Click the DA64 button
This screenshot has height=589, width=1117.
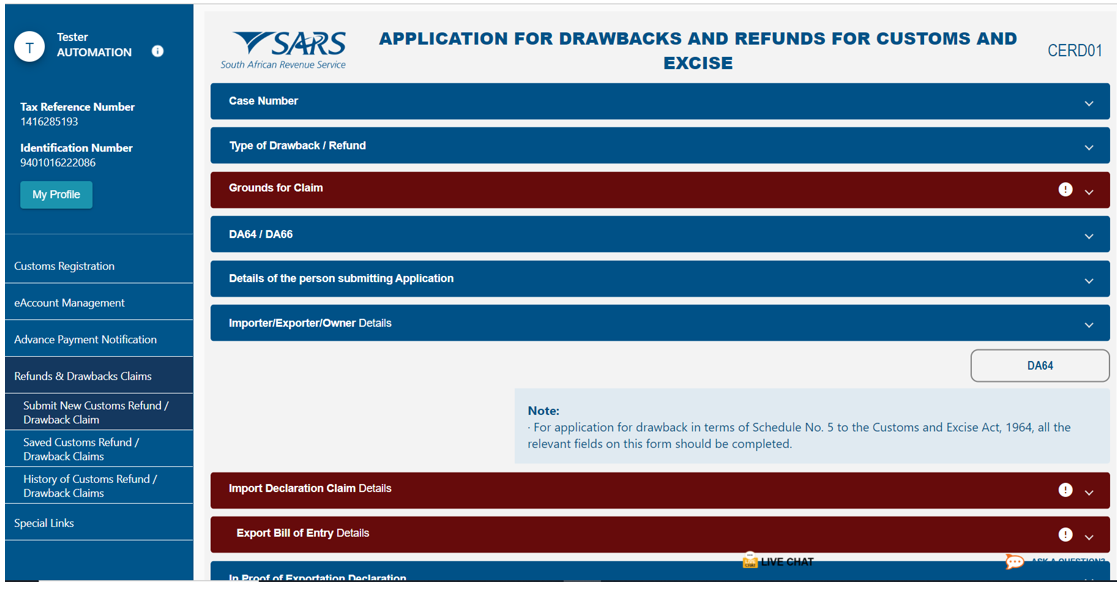[1039, 366]
